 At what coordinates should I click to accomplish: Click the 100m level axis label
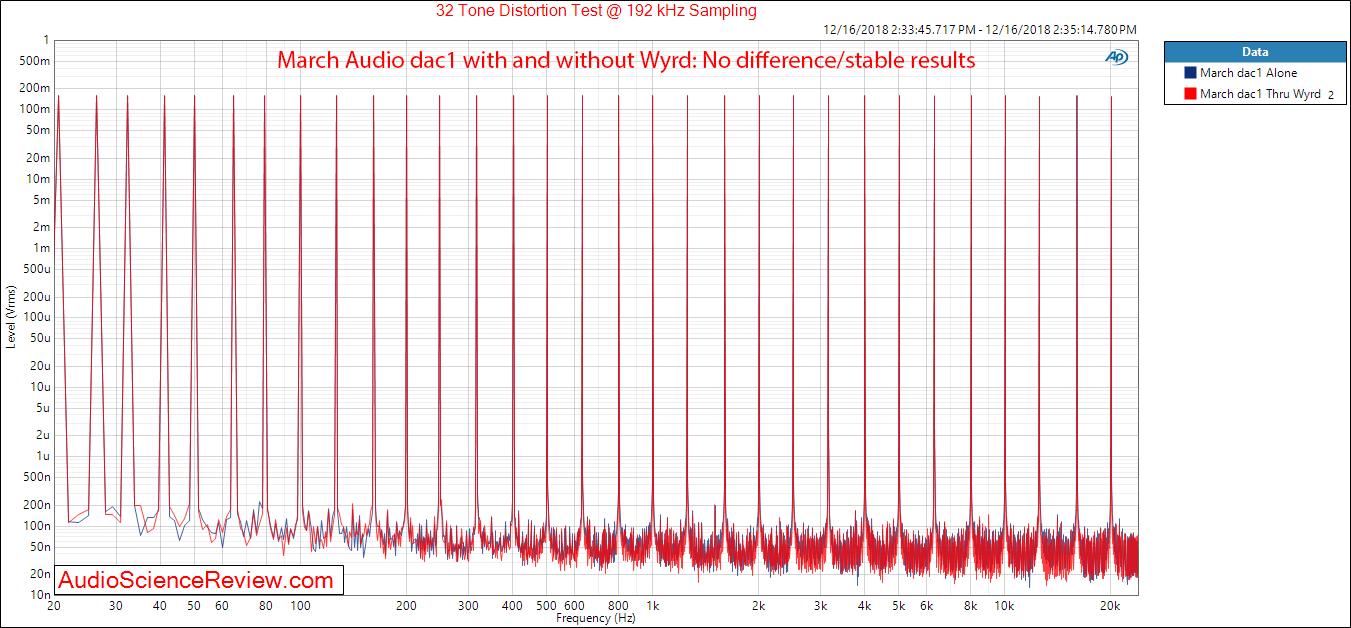36,109
